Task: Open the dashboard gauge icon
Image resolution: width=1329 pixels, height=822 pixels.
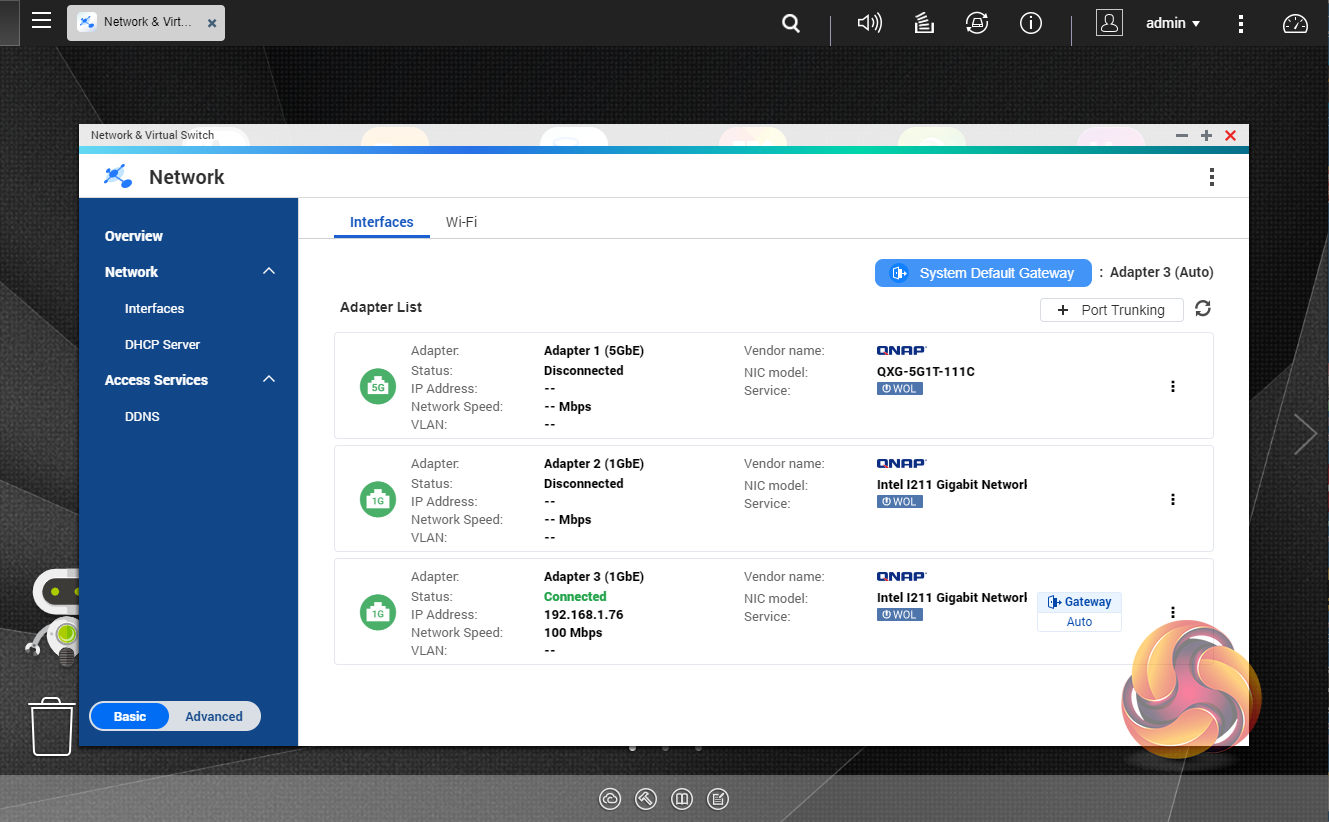Action: coord(1295,24)
